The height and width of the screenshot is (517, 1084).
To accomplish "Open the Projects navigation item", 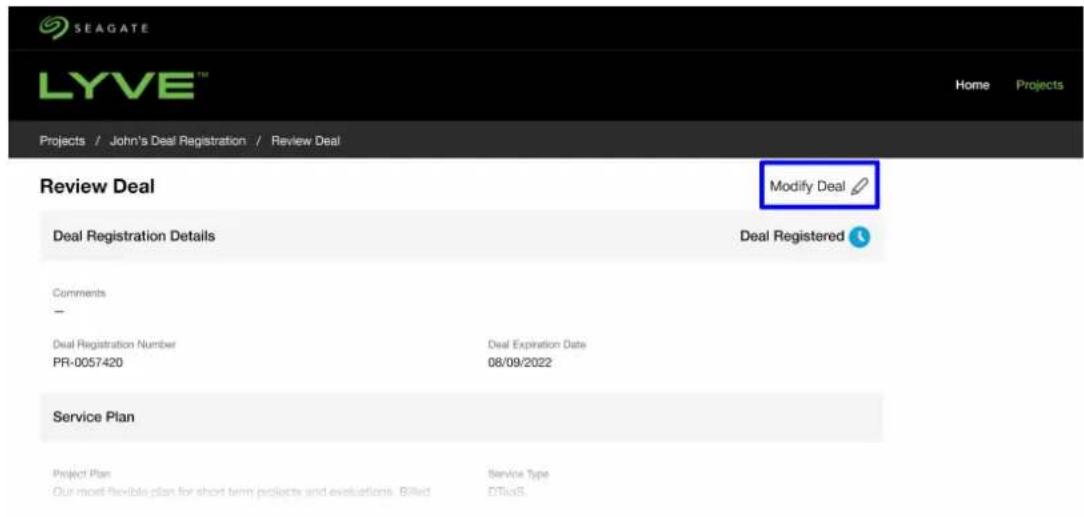I will (x=1039, y=85).
